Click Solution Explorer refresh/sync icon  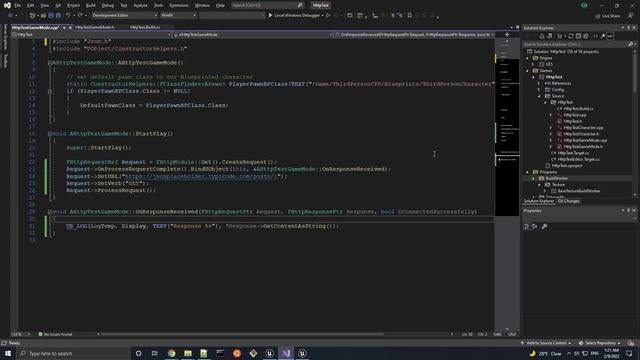click(x=571, y=36)
